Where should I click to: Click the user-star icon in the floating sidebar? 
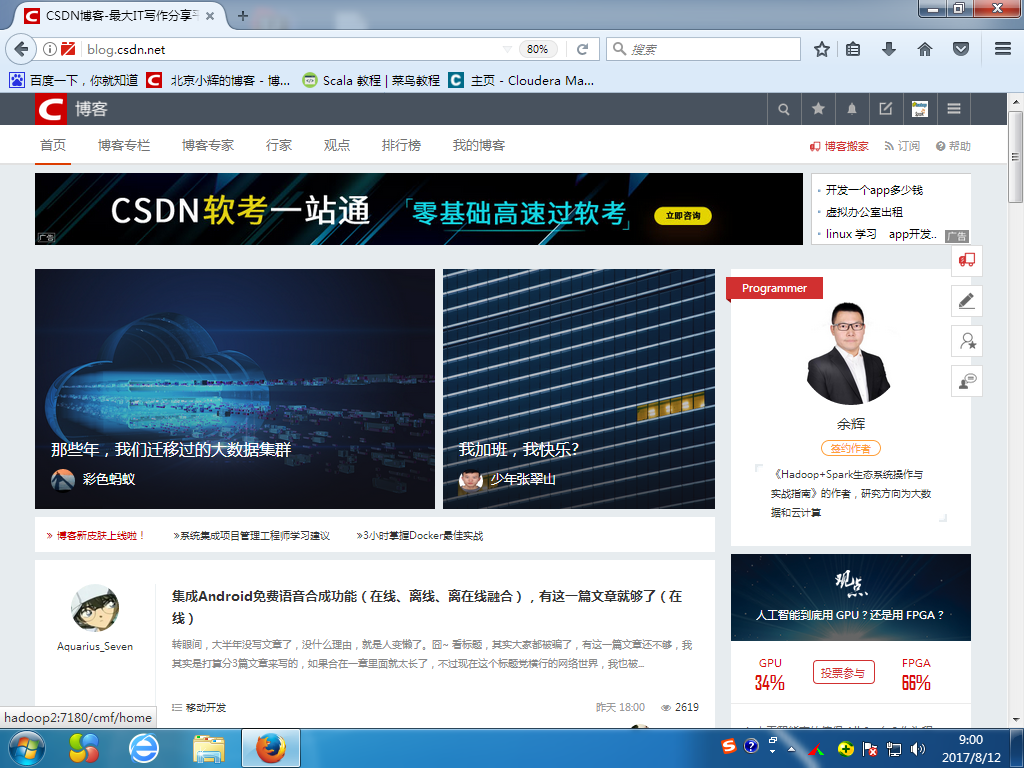(967, 341)
